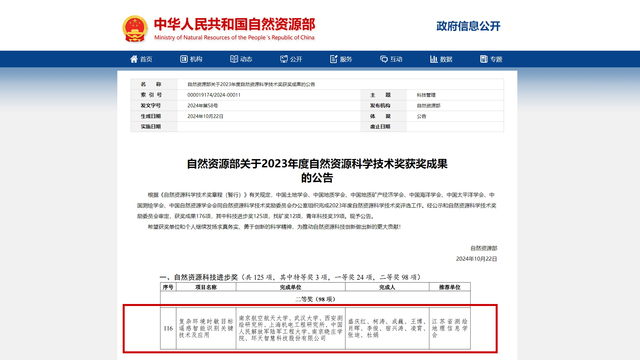Click the pencil-and-page icon beside 服务
Viewport: 640px width, 360px height.
tap(333, 59)
